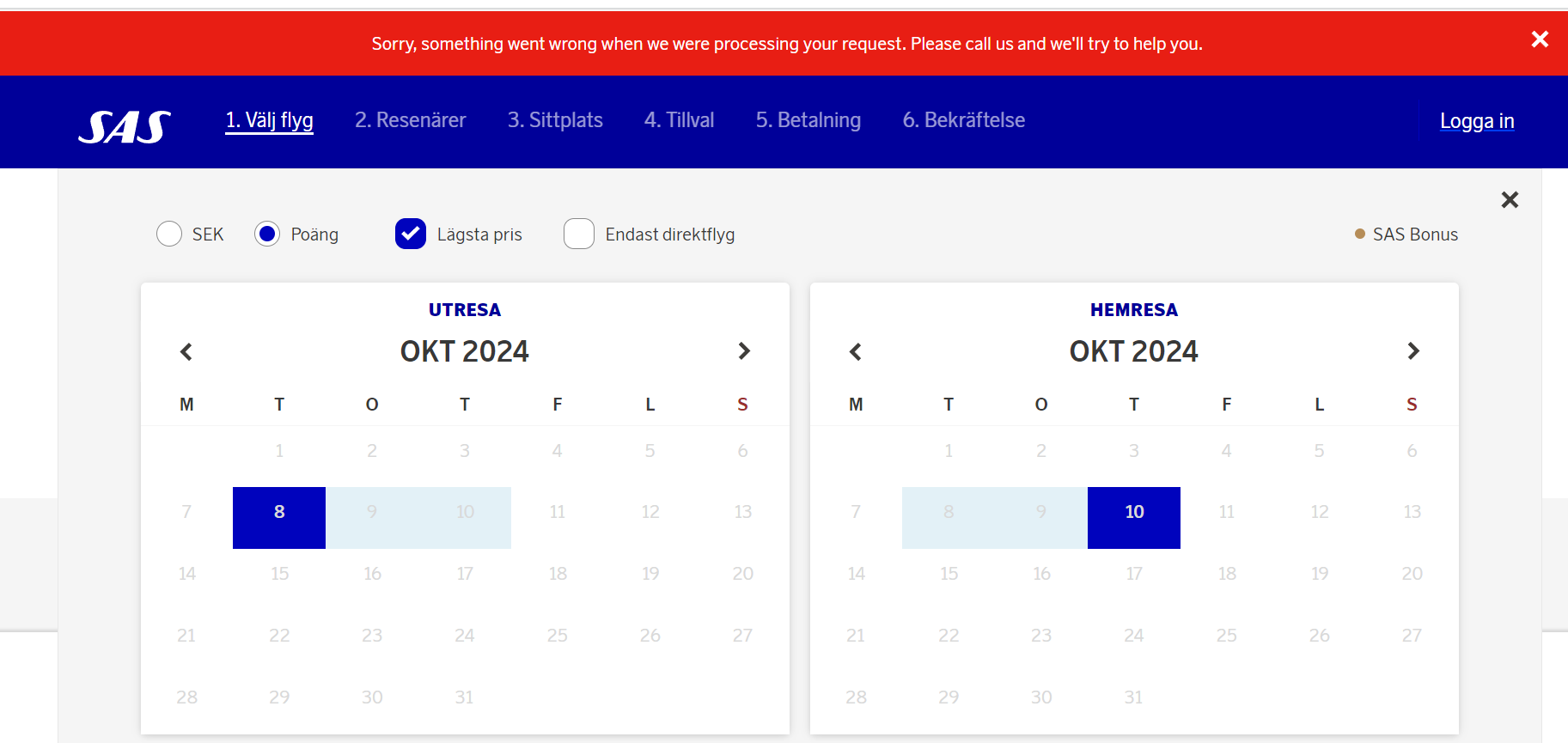This screenshot has width=1568, height=743.
Task: Go to next month in Hemresa calendar
Action: 1413,351
